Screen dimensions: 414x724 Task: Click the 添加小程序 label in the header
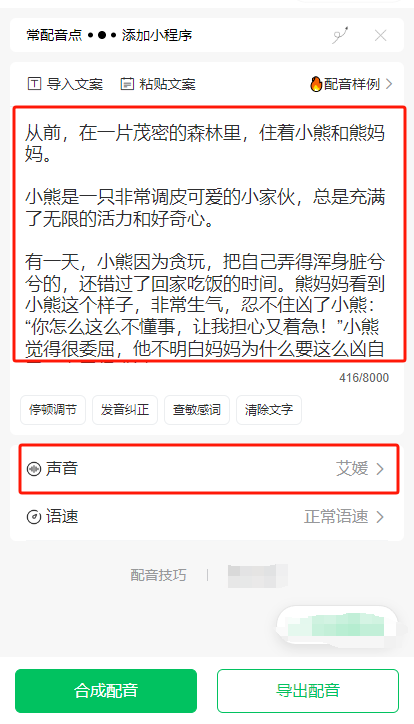pos(157,35)
